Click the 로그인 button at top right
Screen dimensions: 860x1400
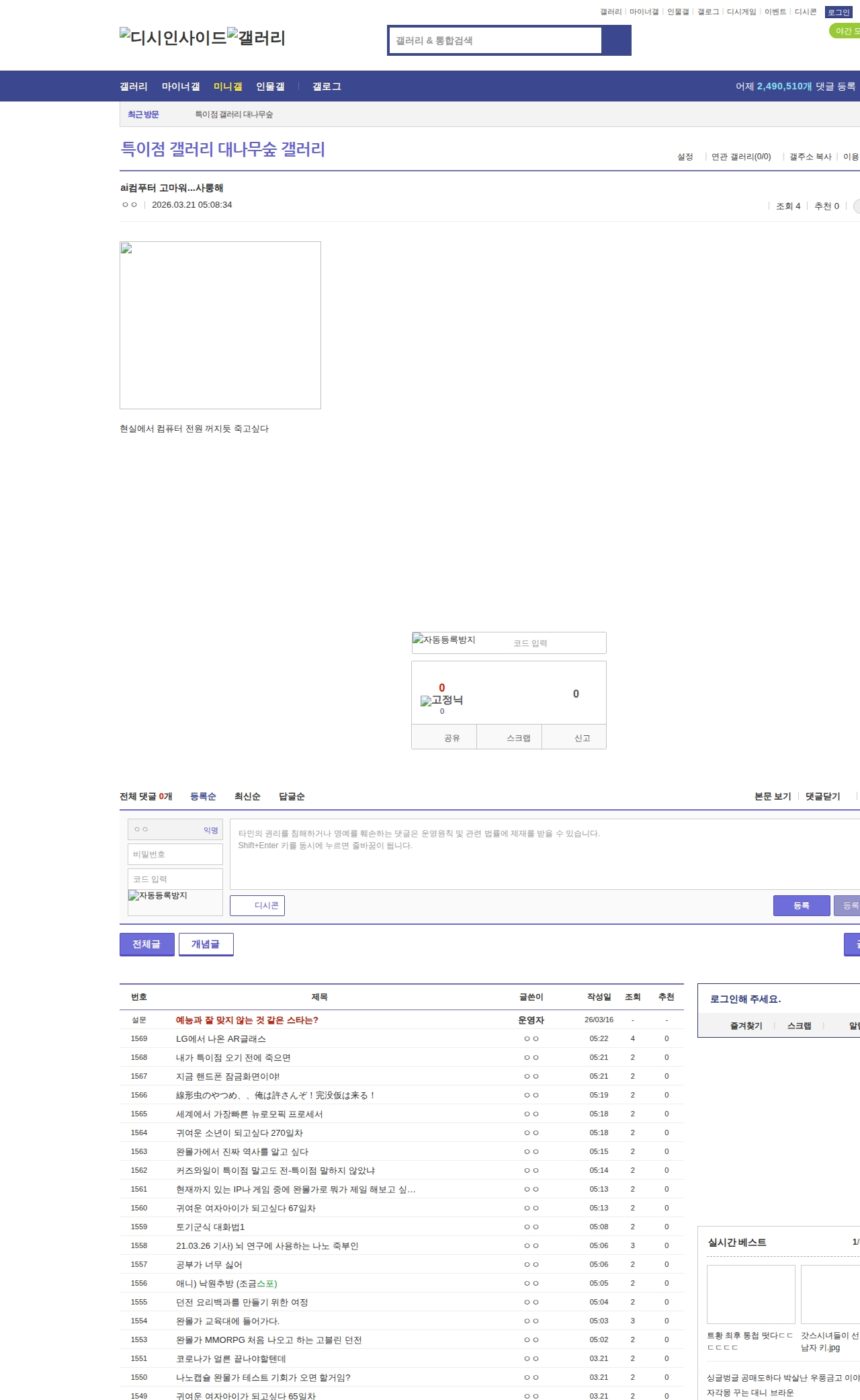point(838,12)
